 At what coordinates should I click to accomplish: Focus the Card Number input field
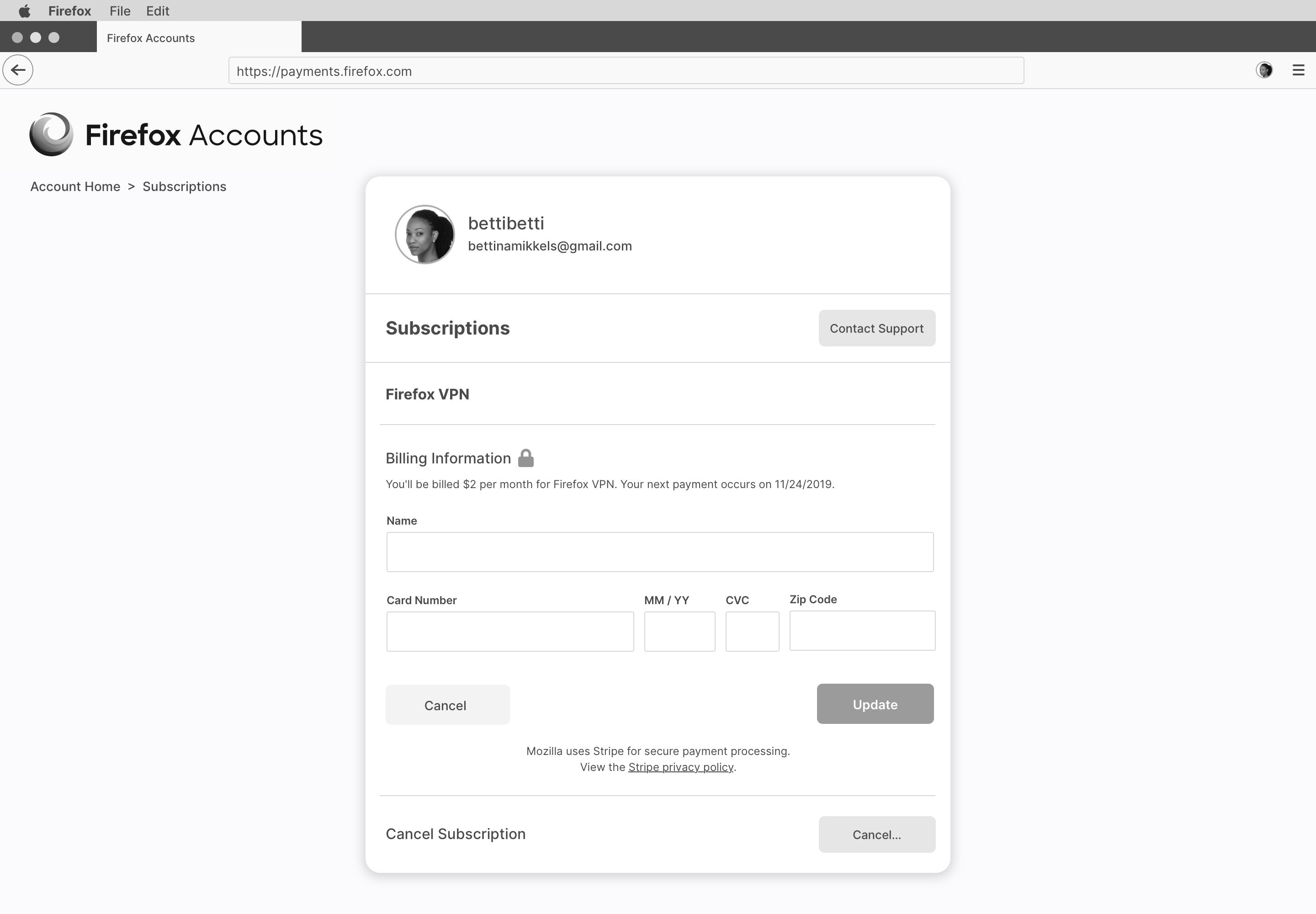[509, 631]
